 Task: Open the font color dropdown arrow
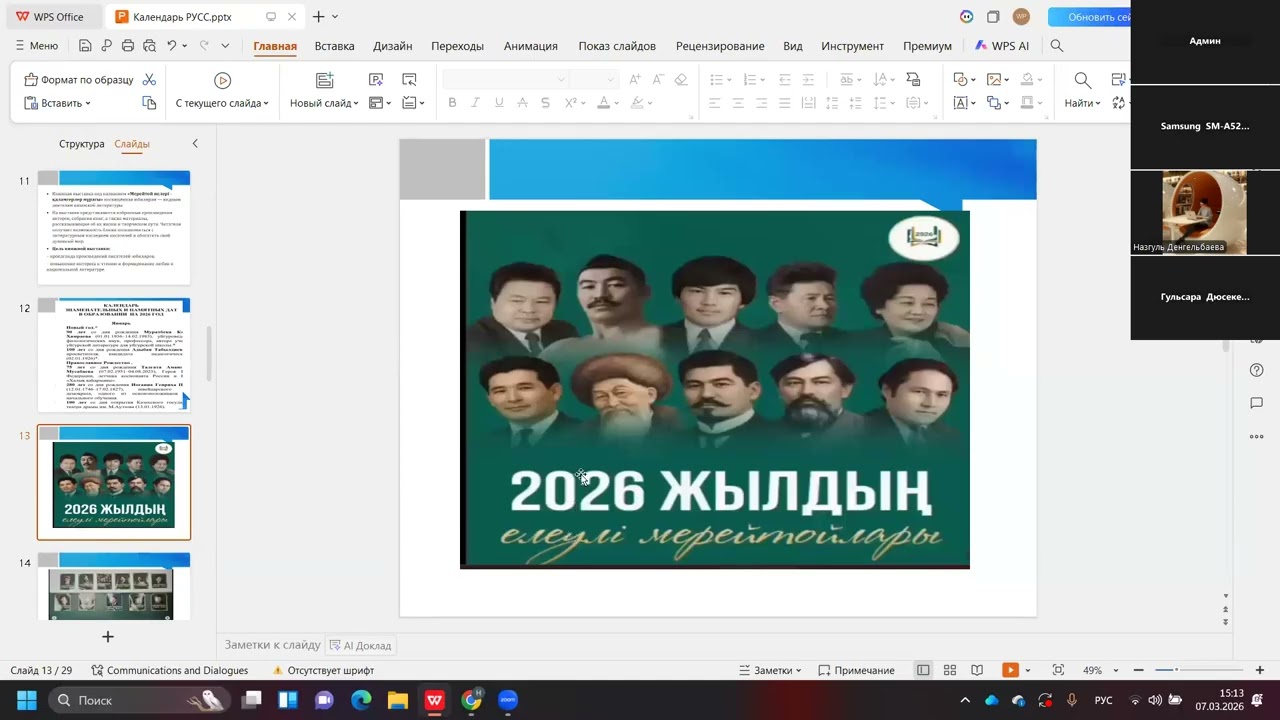click(x=617, y=103)
